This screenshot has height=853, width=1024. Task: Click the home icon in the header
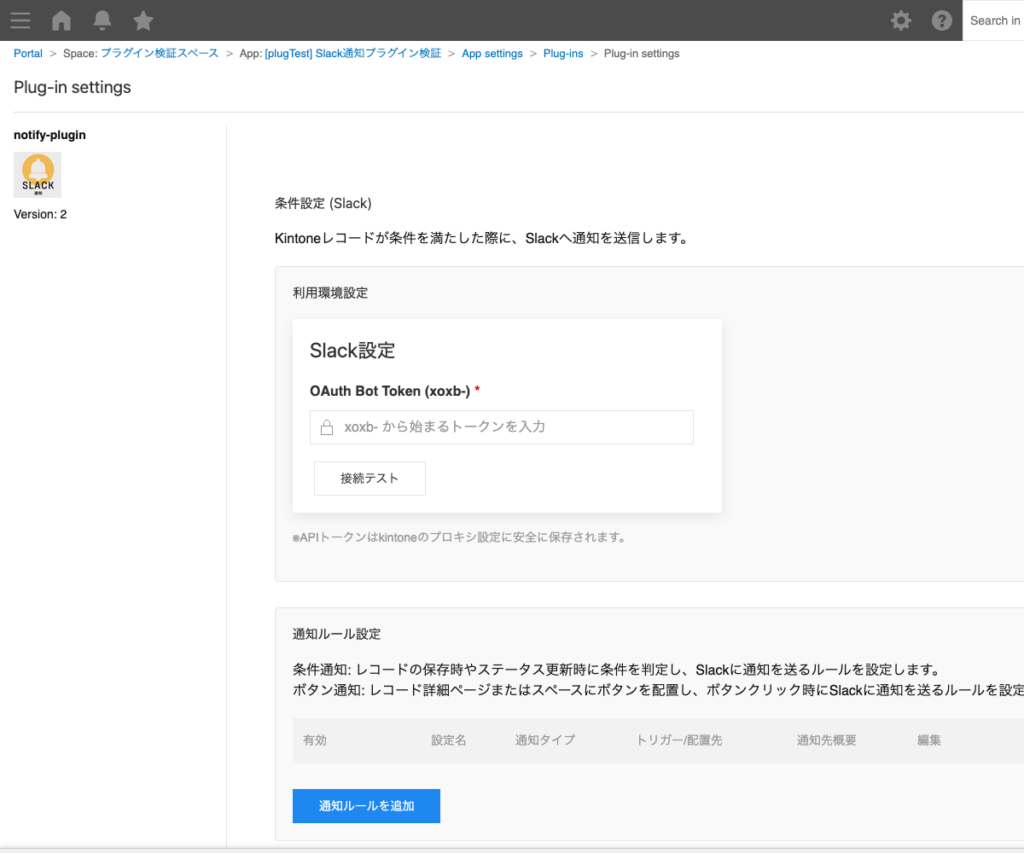[61, 20]
